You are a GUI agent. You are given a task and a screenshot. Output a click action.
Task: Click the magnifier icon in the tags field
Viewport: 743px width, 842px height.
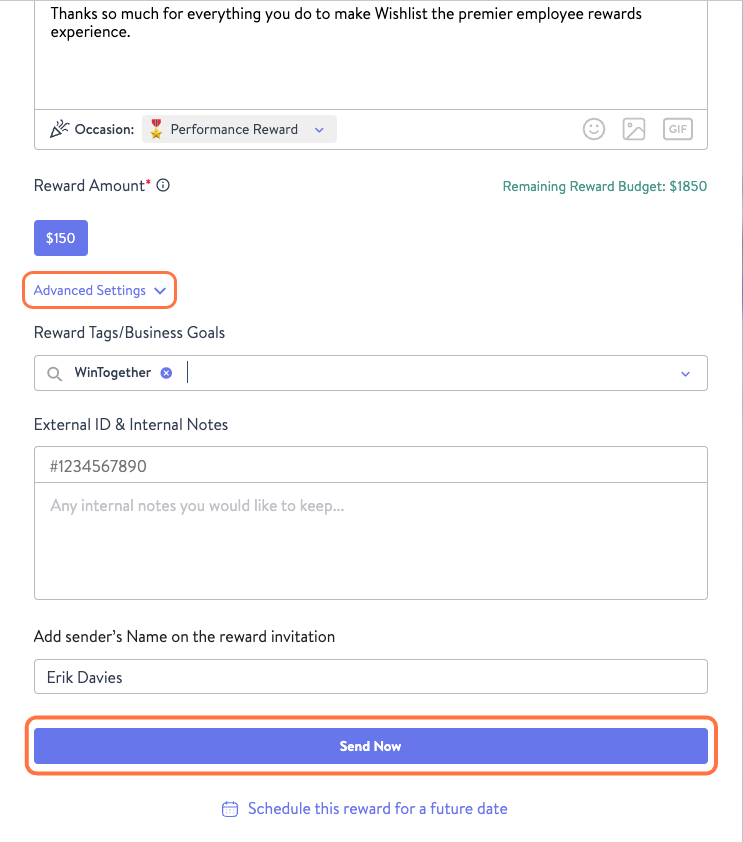(x=55, y=373)
